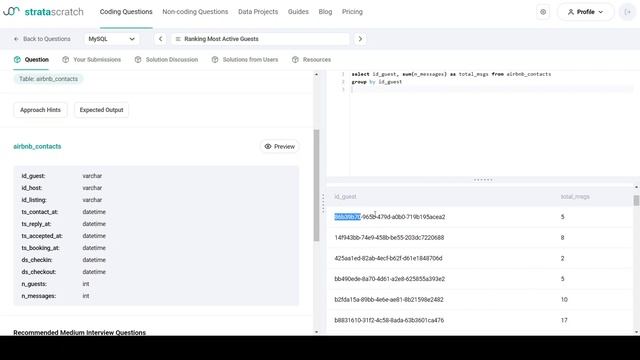Image resolution: width=640 pixels, height=360 pixels.
Task: Open Non-coding Questions menu
Action: pyautogui.click(x=195, y=12)
